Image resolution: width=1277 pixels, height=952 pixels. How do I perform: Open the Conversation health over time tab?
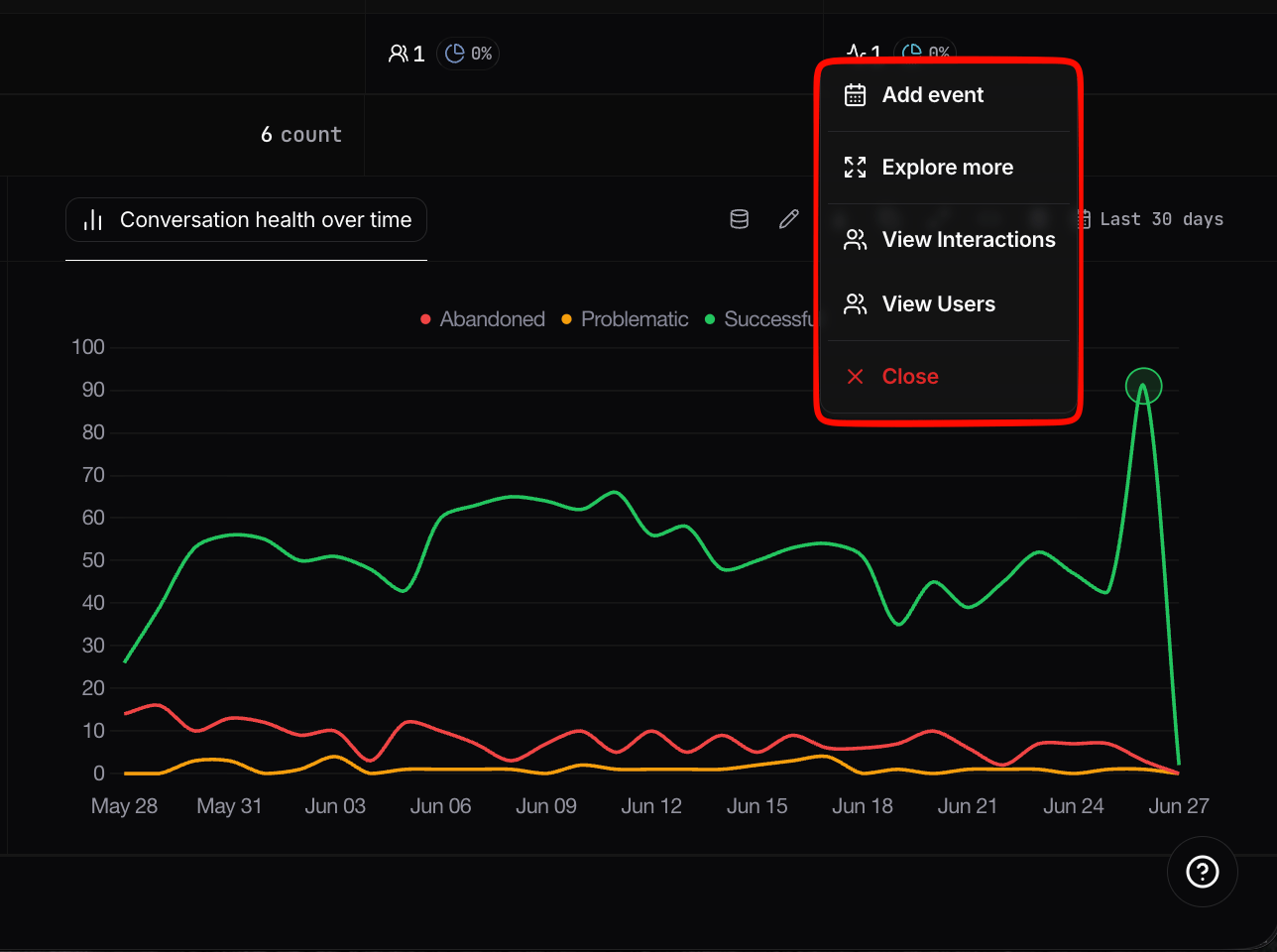click(x=246, y=220)
